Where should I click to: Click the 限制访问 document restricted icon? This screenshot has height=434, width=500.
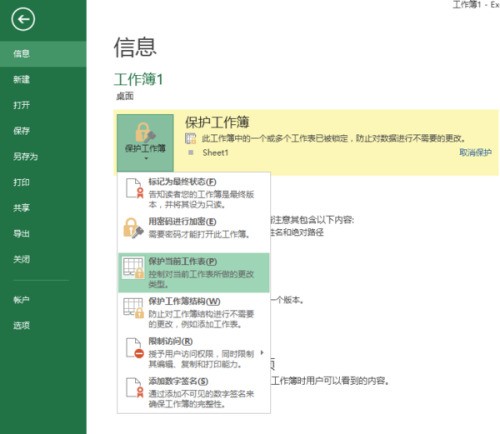coord(134,348)
